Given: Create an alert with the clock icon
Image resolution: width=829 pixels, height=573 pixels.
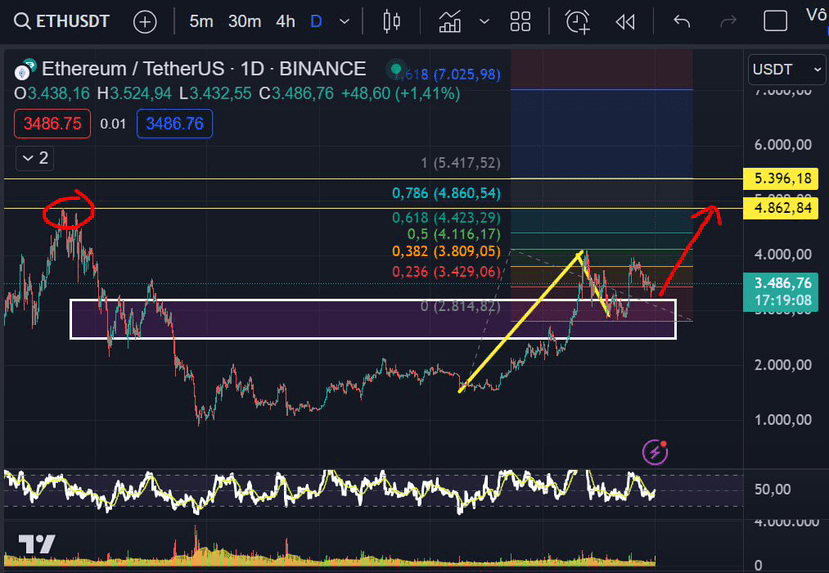Looking at the screenshot, I should pyautogui.click(x=577, y=22).
